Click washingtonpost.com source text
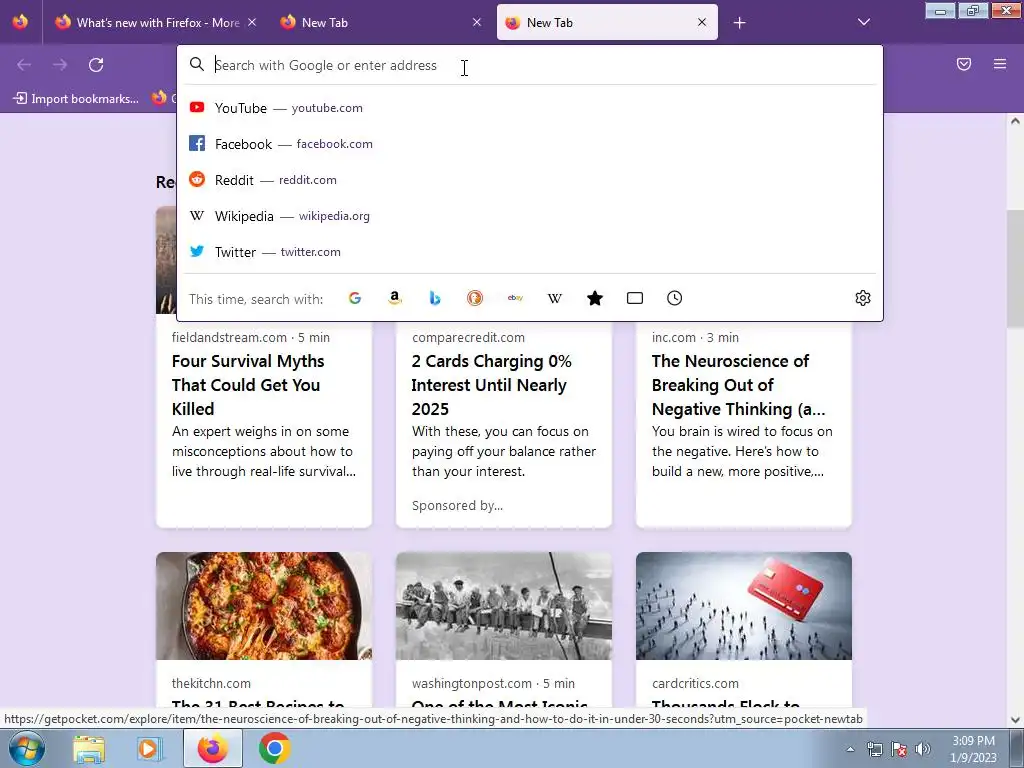The height and width of the screenshot is (768, 1024). click(x=472, y=684)
